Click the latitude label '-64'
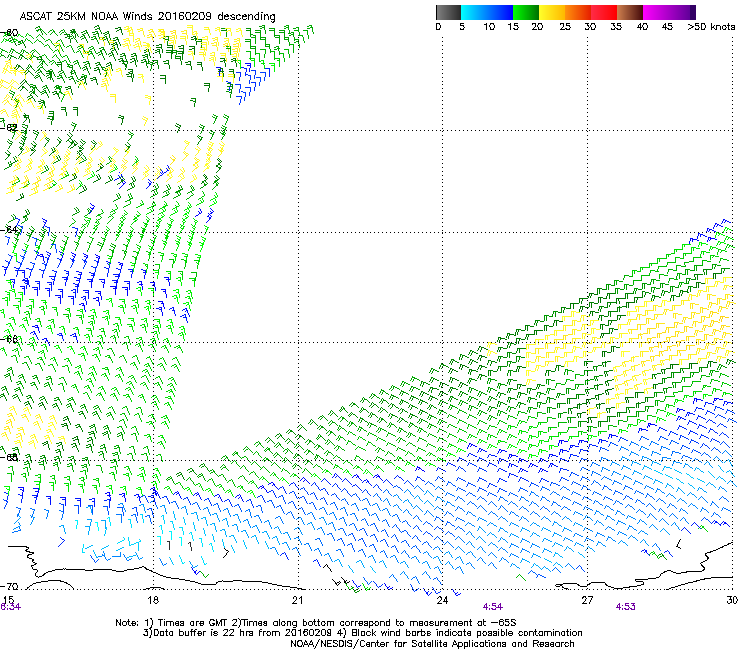740x650 pixels. [x=9, y=230]
